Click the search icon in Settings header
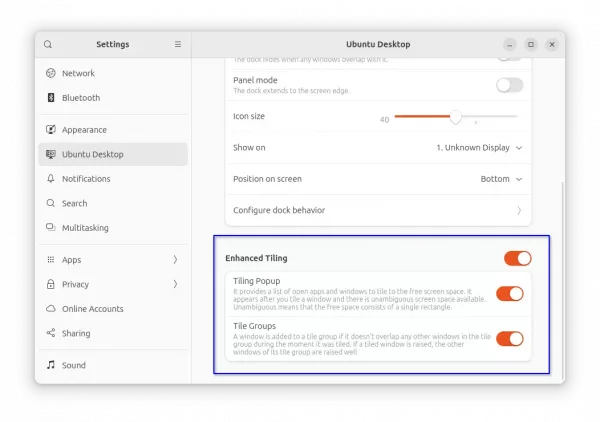600x422 pixels. (48, 44)
